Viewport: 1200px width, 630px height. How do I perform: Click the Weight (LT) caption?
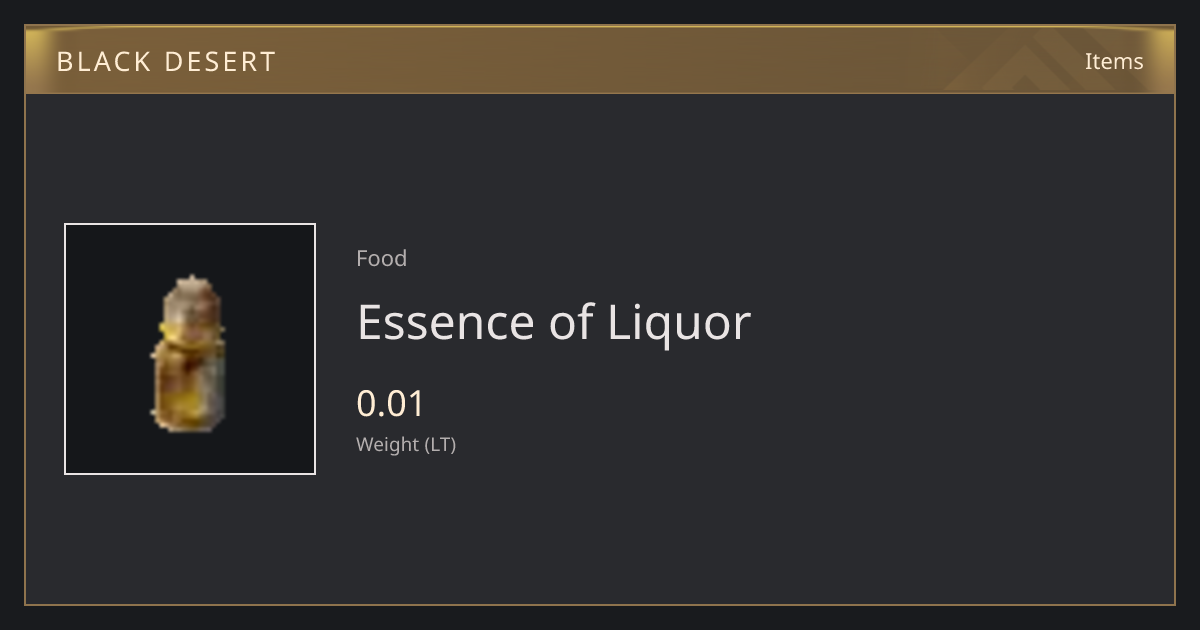click(406, 445)
